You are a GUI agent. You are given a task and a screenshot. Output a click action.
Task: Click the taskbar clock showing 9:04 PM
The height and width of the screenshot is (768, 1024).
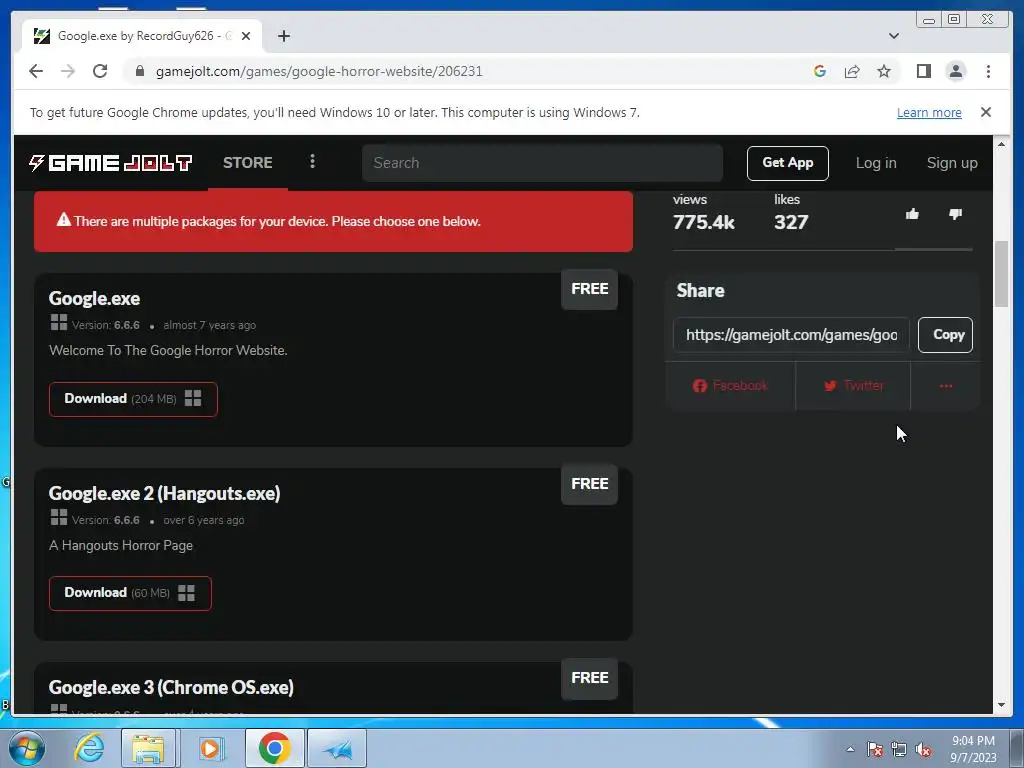click(x=972, y=748)
